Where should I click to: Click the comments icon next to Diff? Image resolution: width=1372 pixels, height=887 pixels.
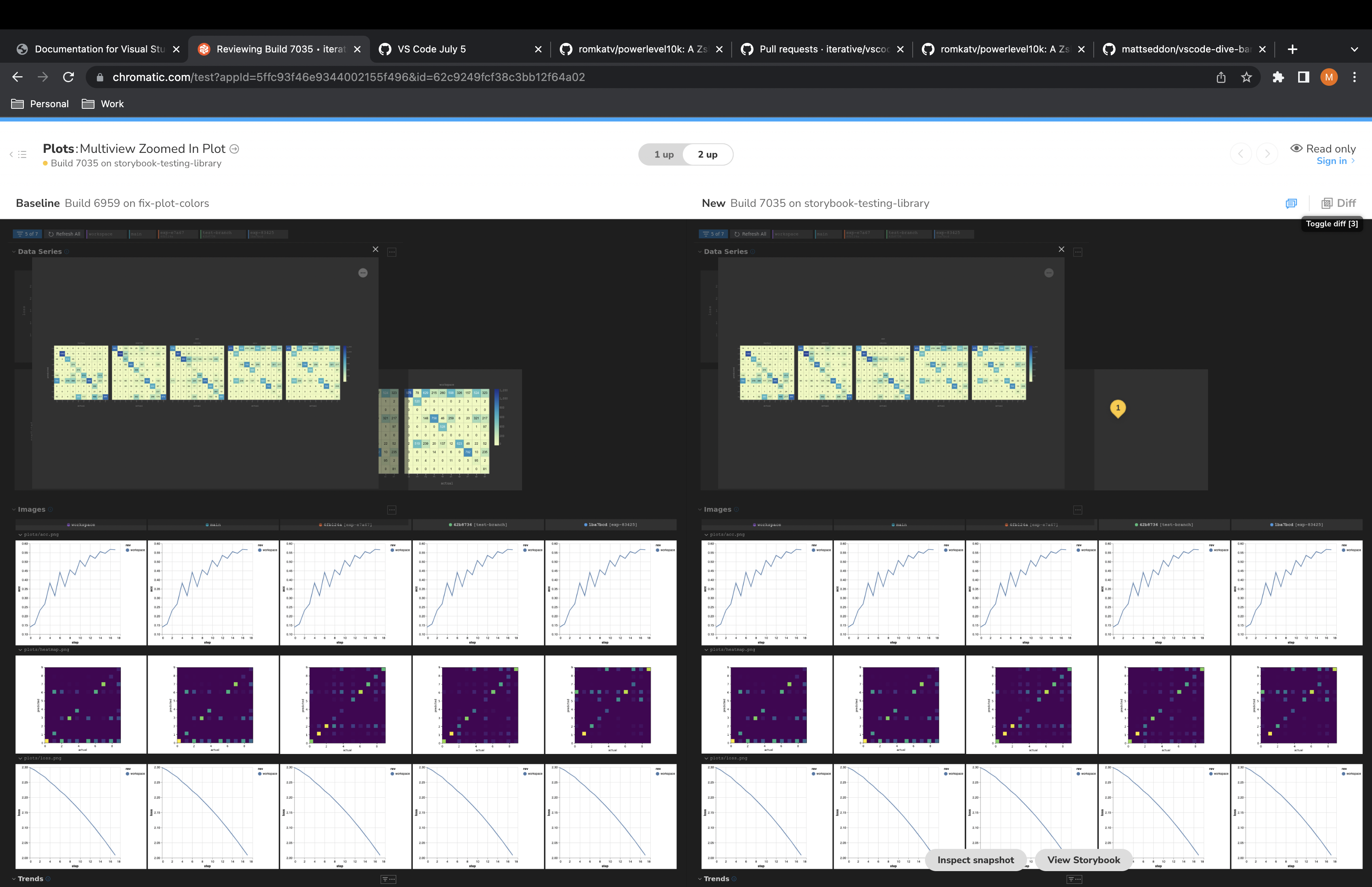click(1291, 203)
